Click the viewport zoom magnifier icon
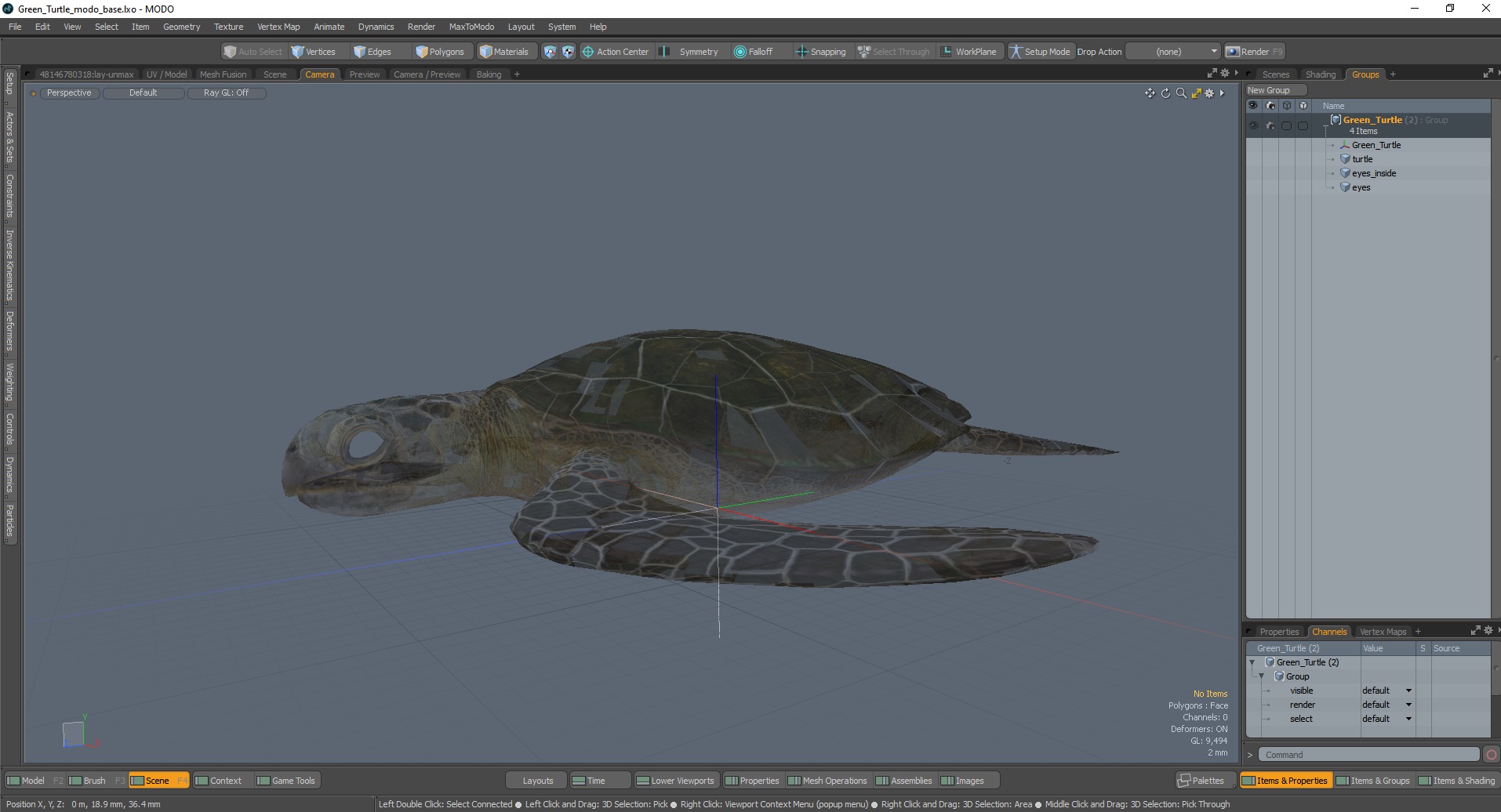The image size is (1501, 812). (1181, 93)
